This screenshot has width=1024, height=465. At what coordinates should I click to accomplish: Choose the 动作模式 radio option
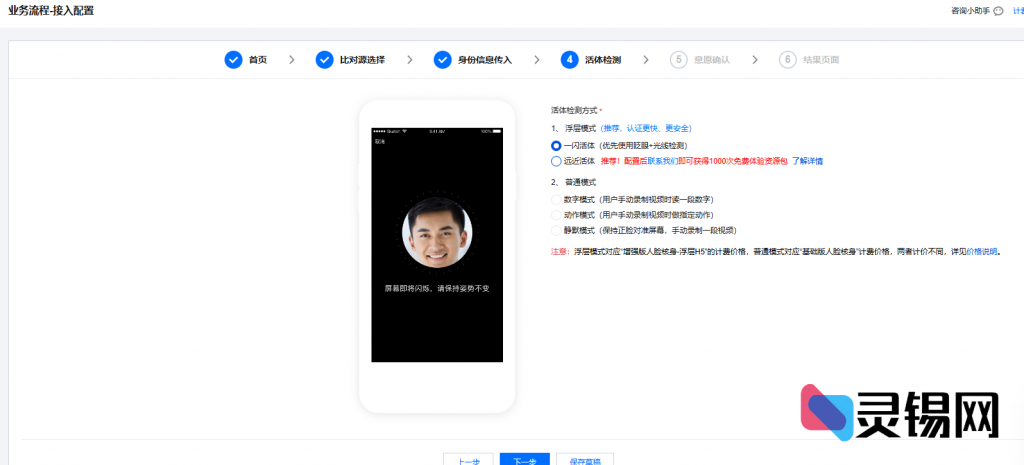(556, 215)
